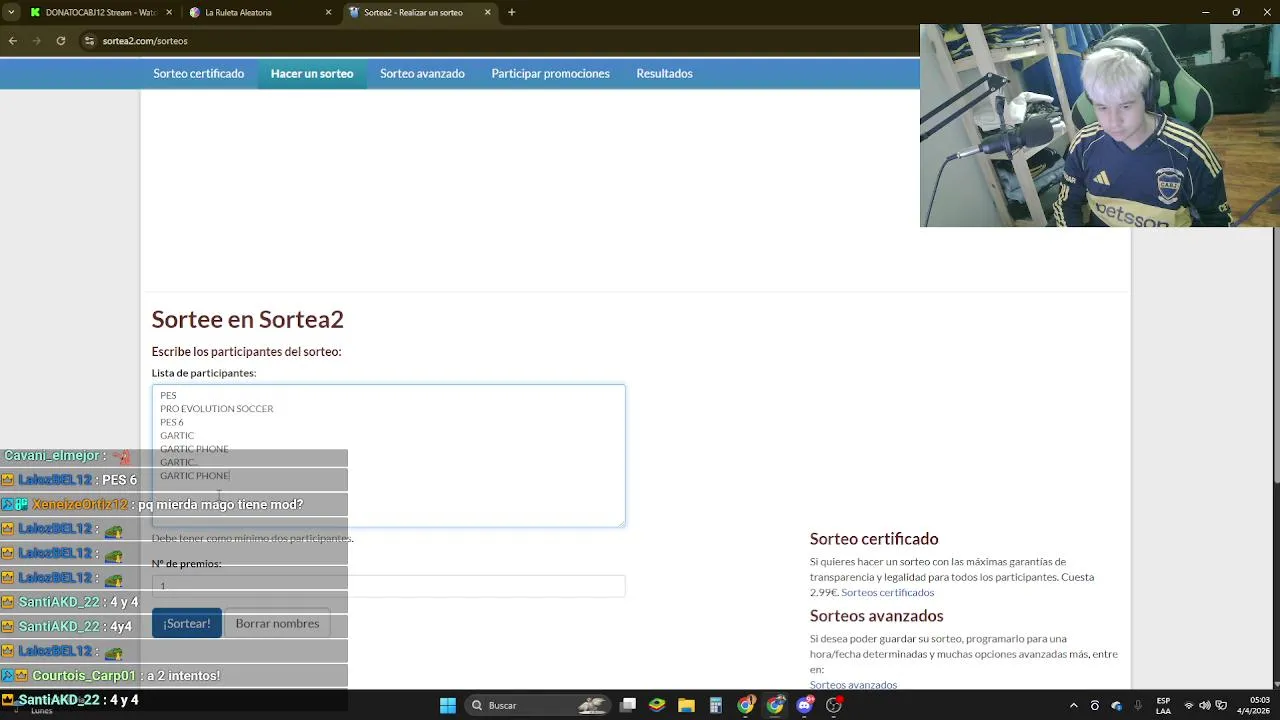This screenshot has height=720, width=1280.
Task: Open File Explorer from taskbar
Action: coord(686,705)
